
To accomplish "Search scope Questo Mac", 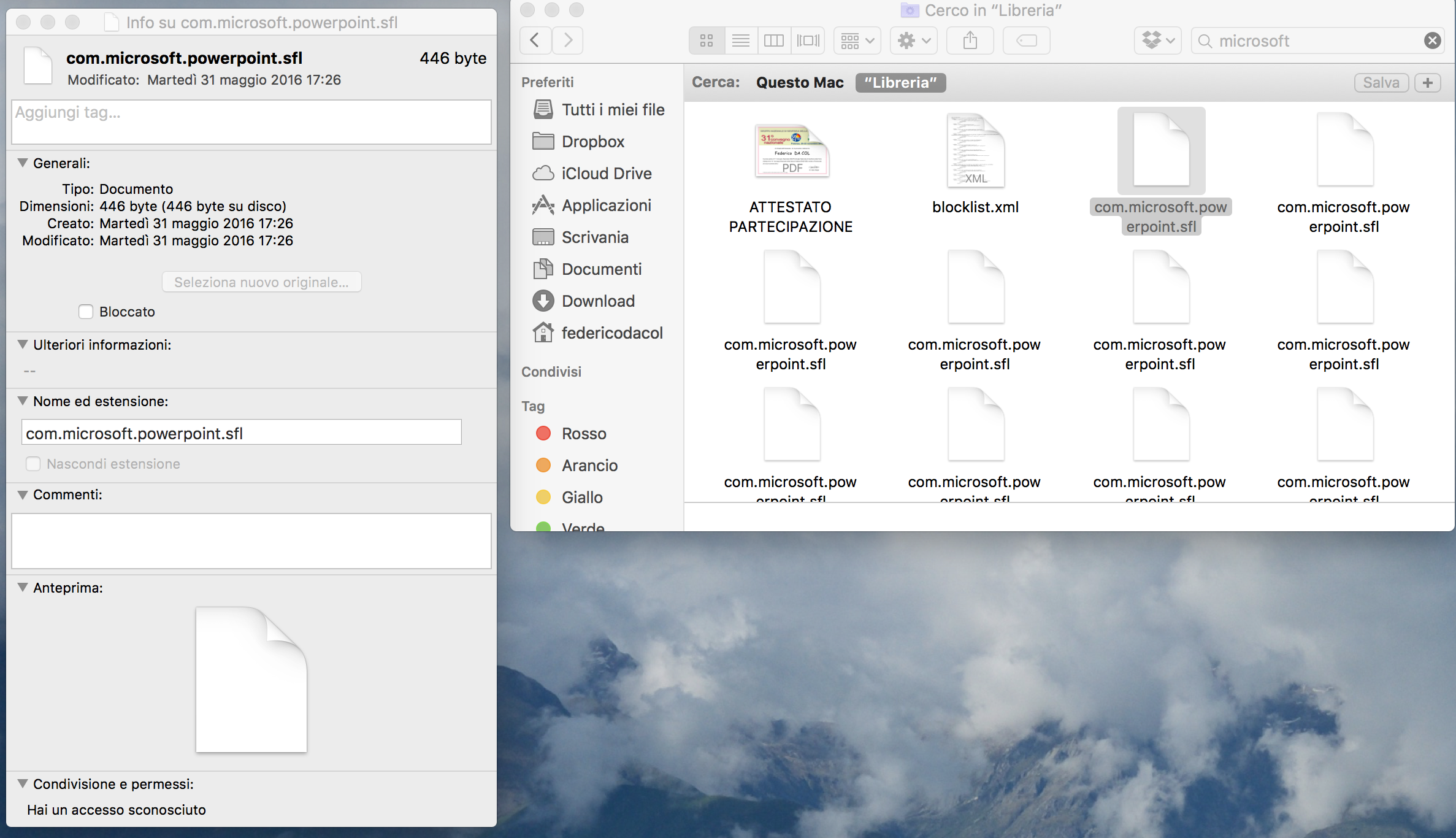I will [799, 83].
